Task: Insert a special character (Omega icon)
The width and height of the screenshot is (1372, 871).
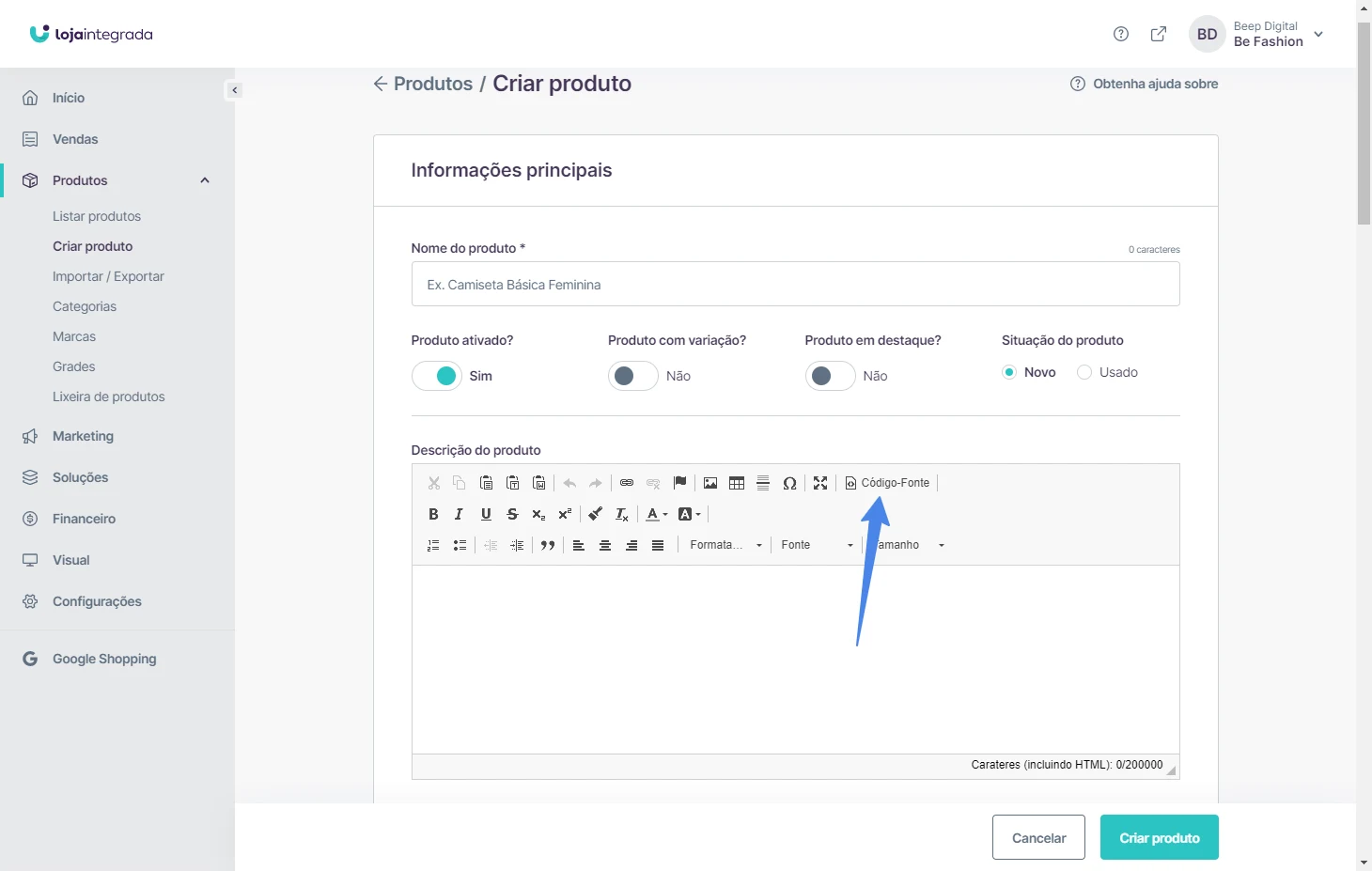Action: point(789,483)
